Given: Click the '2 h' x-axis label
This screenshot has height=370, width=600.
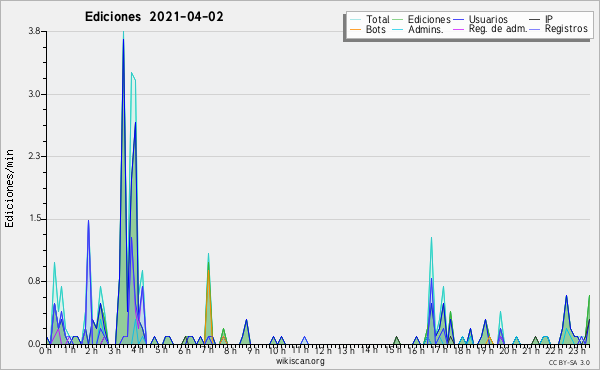Looking at the screenshot, I should click(91, 351).
